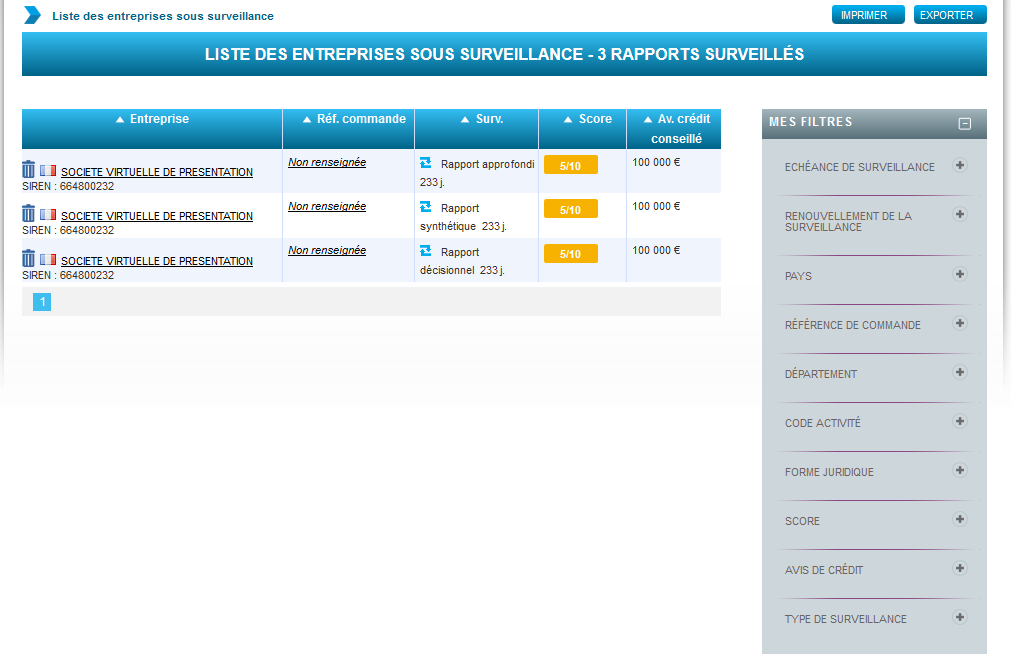Expand the Echéance de surveillance filter
1011x658 pixels.
(x=960, y=166)
